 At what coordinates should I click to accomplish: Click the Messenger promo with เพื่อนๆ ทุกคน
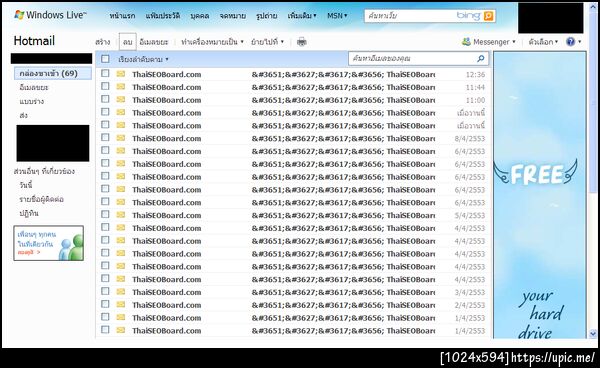[x=49, y=243]
